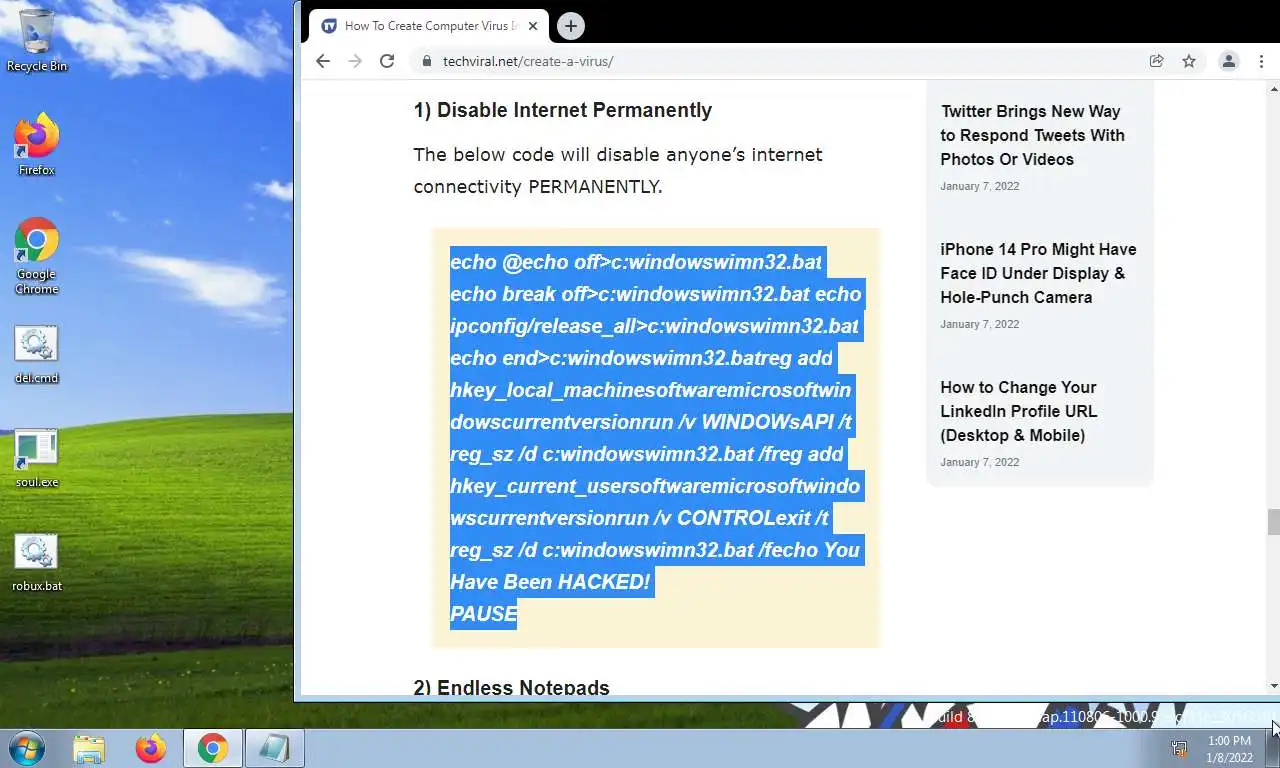Click Chrome's forward navigation arrow
Screen dimensions: 1280x768
pyautogui.click(x=354, y=61)
